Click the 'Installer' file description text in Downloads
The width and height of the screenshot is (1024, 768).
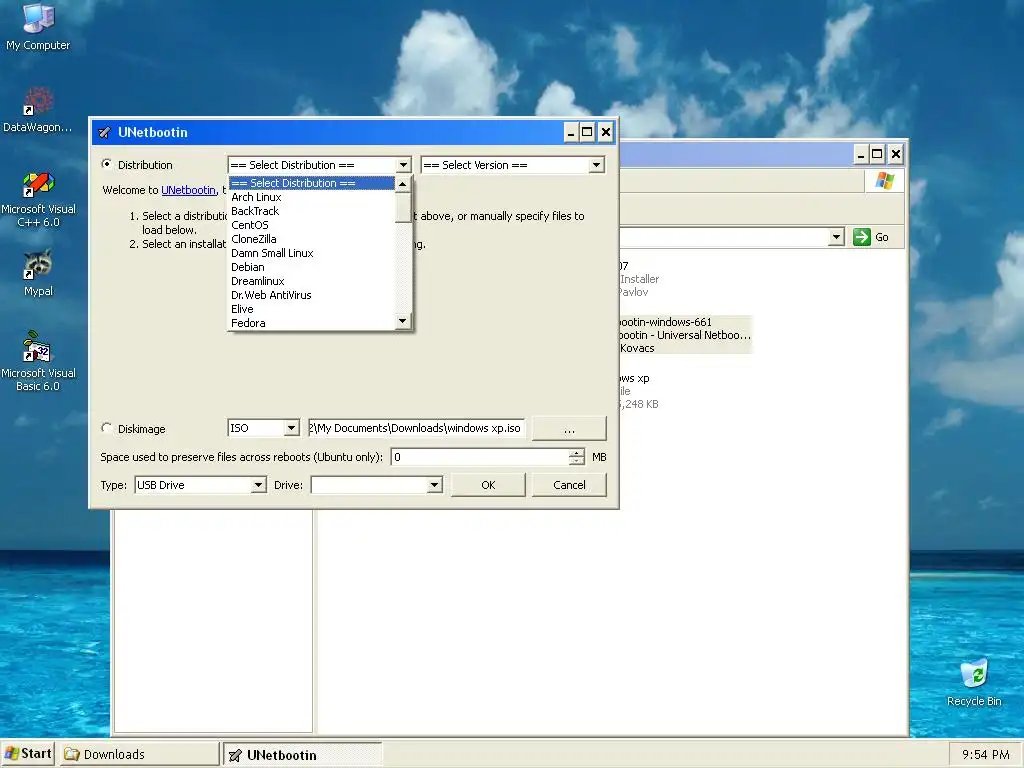coord(639,279)
